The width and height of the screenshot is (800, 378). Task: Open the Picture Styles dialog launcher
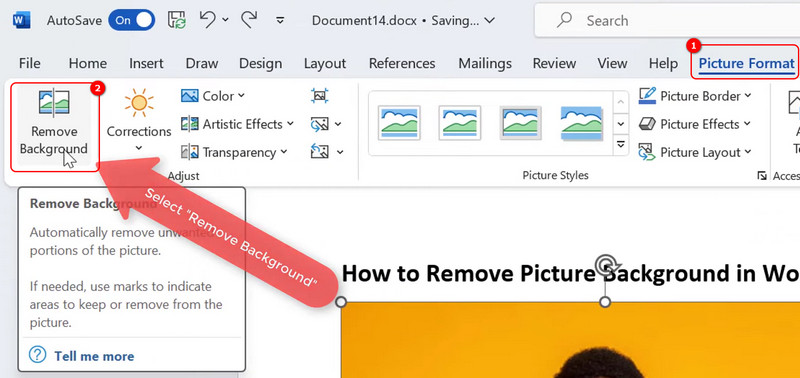point(762,175)
